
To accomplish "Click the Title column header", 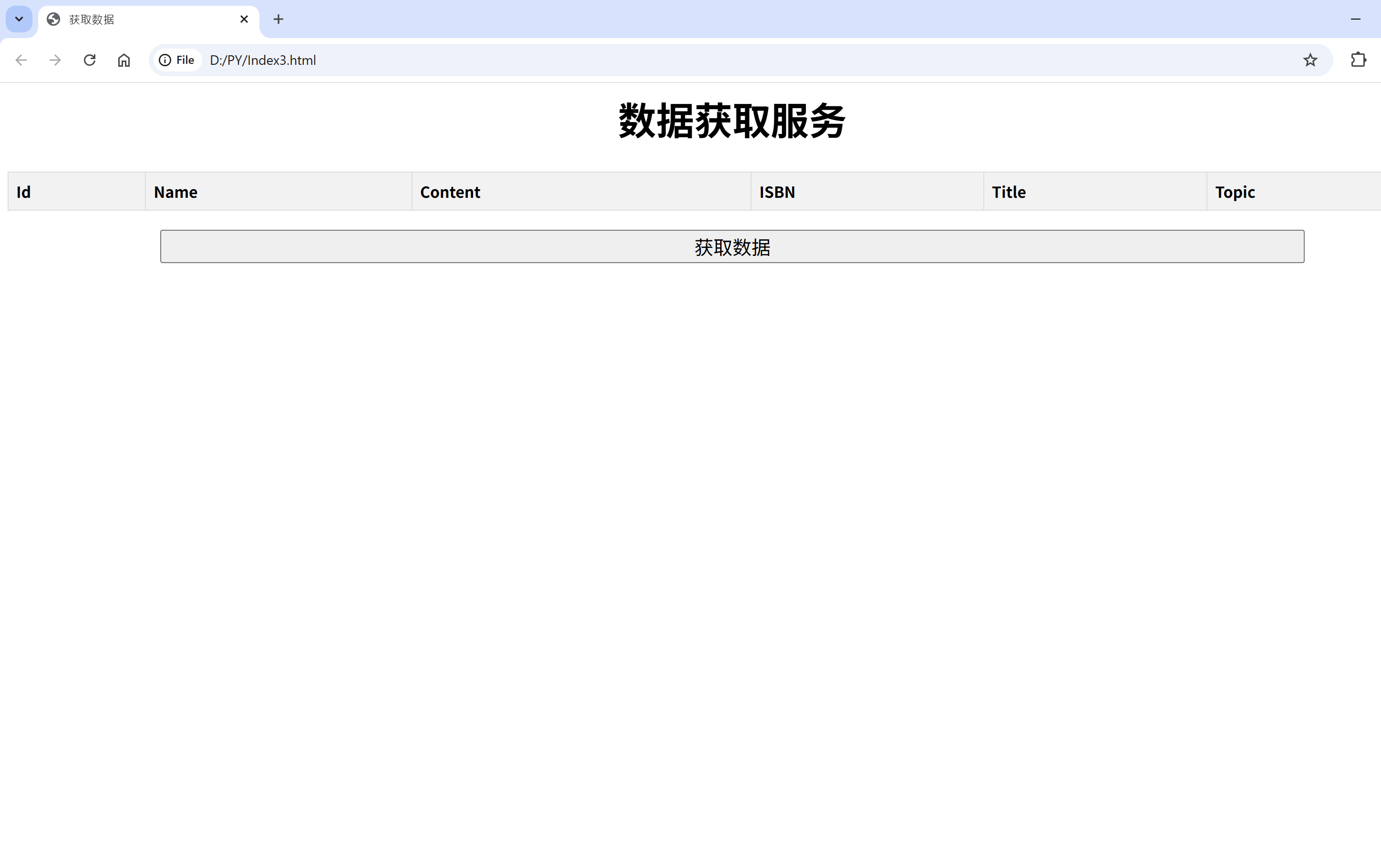I will (x=1009, y=192).
